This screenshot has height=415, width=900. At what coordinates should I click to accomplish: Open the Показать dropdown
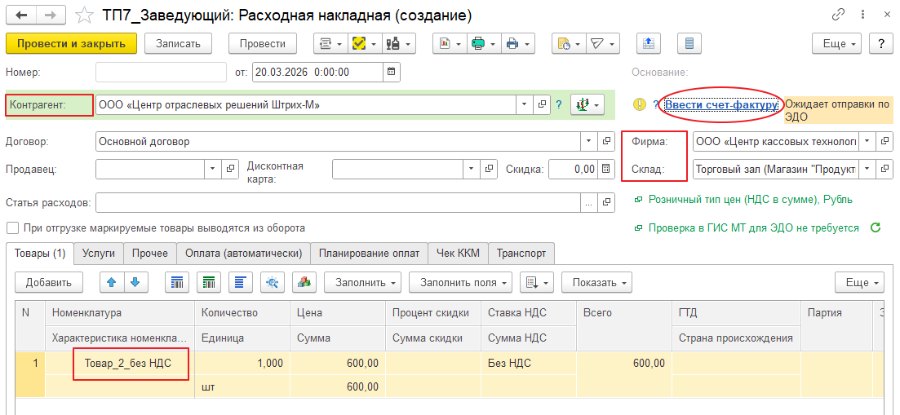(x=597, y=282)
